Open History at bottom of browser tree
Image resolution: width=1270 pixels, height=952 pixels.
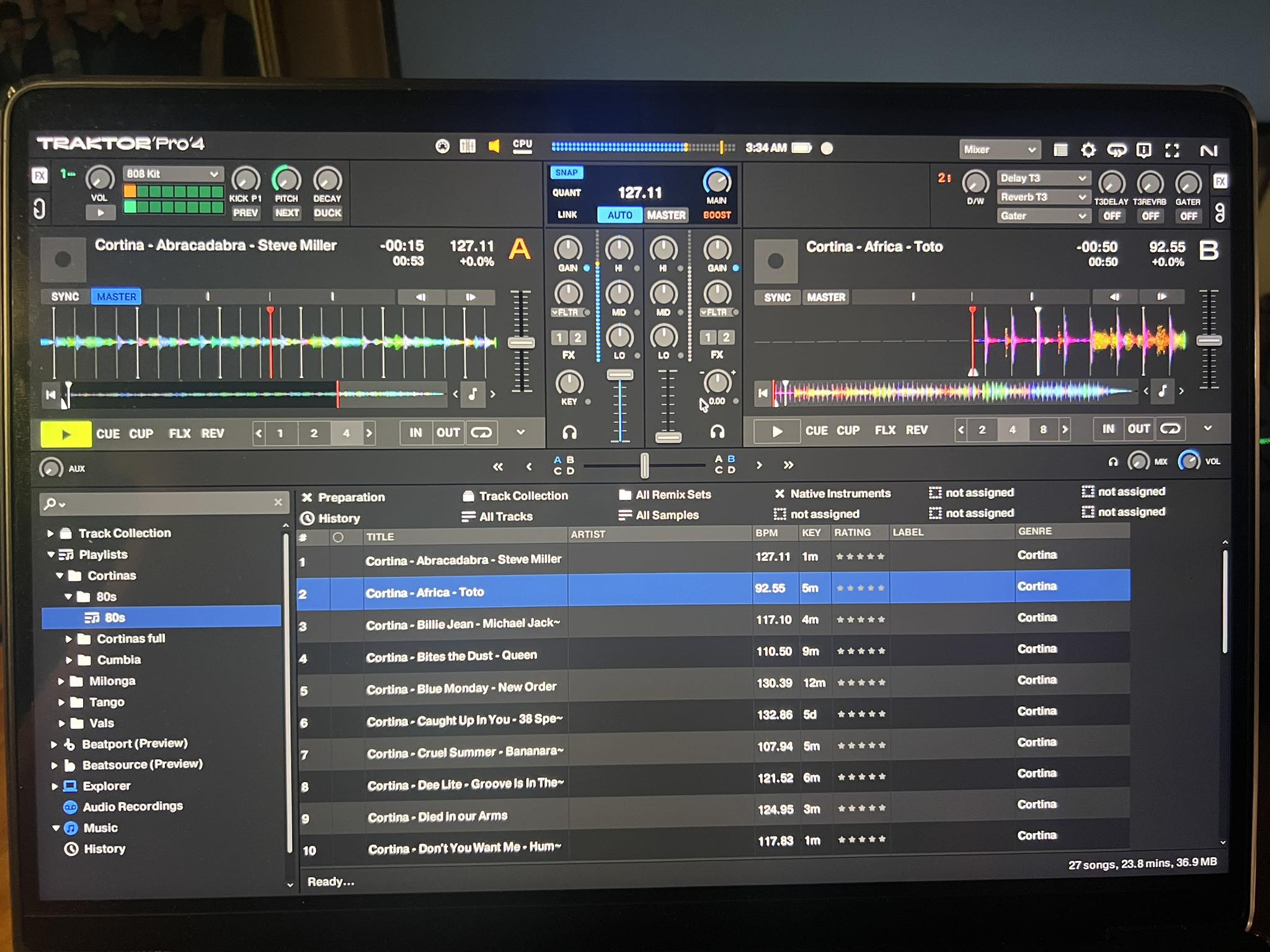pos(95,849)
